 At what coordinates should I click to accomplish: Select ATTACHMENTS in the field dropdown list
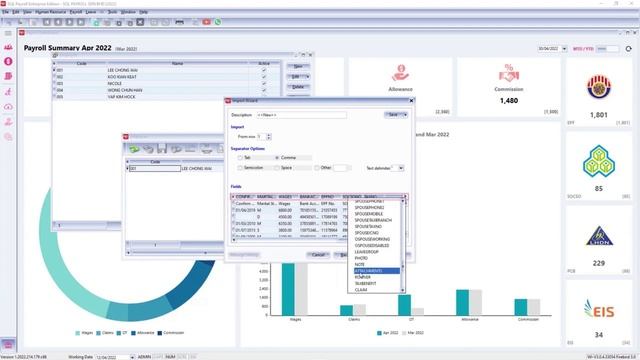click(x=377, y=271)
